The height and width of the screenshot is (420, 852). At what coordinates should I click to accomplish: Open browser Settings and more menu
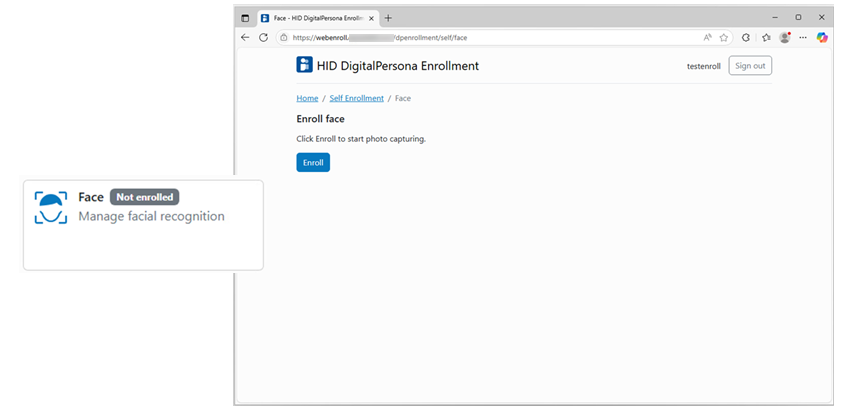[x=803, y=37]
